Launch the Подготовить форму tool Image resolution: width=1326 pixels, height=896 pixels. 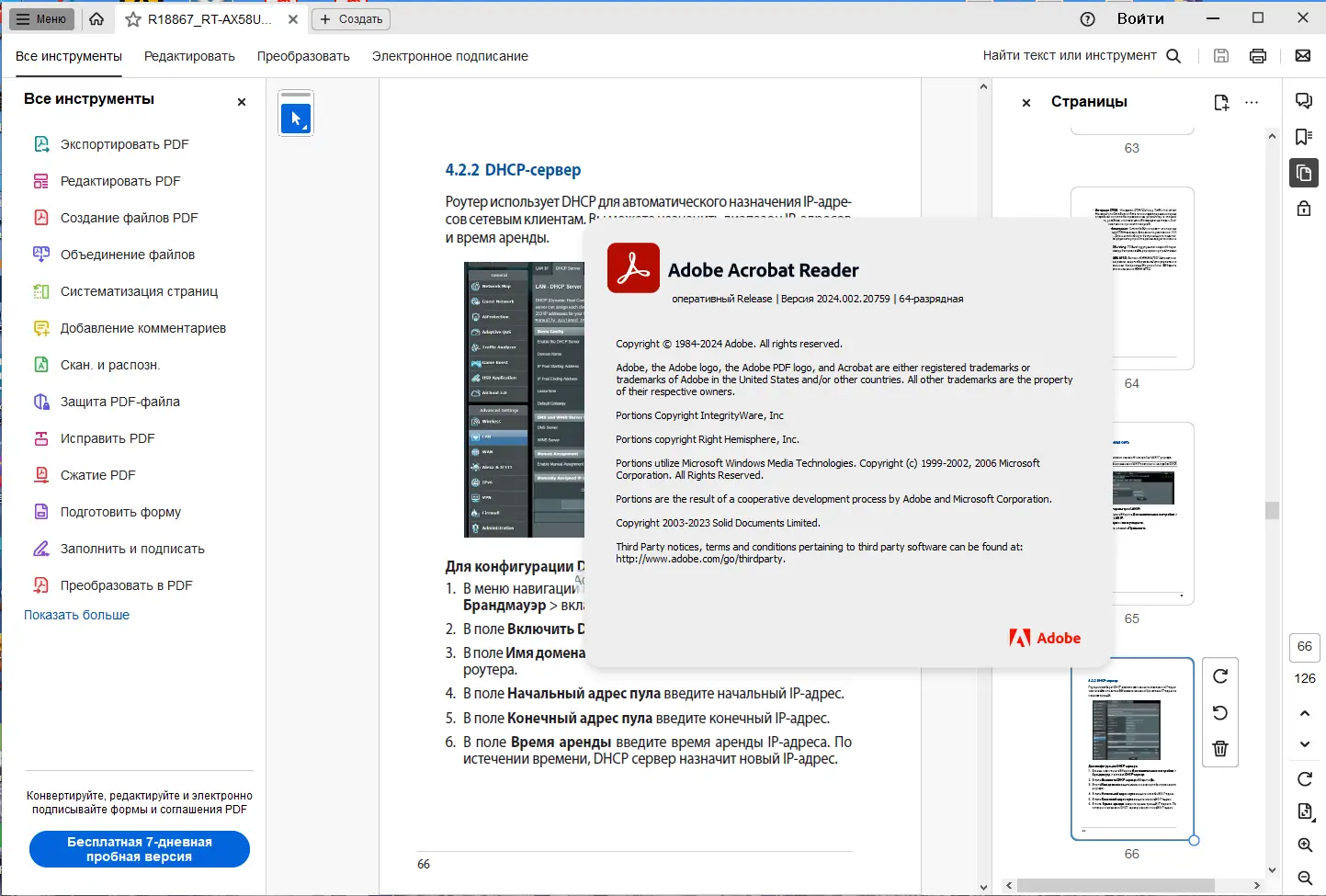[x=120, y=512]
